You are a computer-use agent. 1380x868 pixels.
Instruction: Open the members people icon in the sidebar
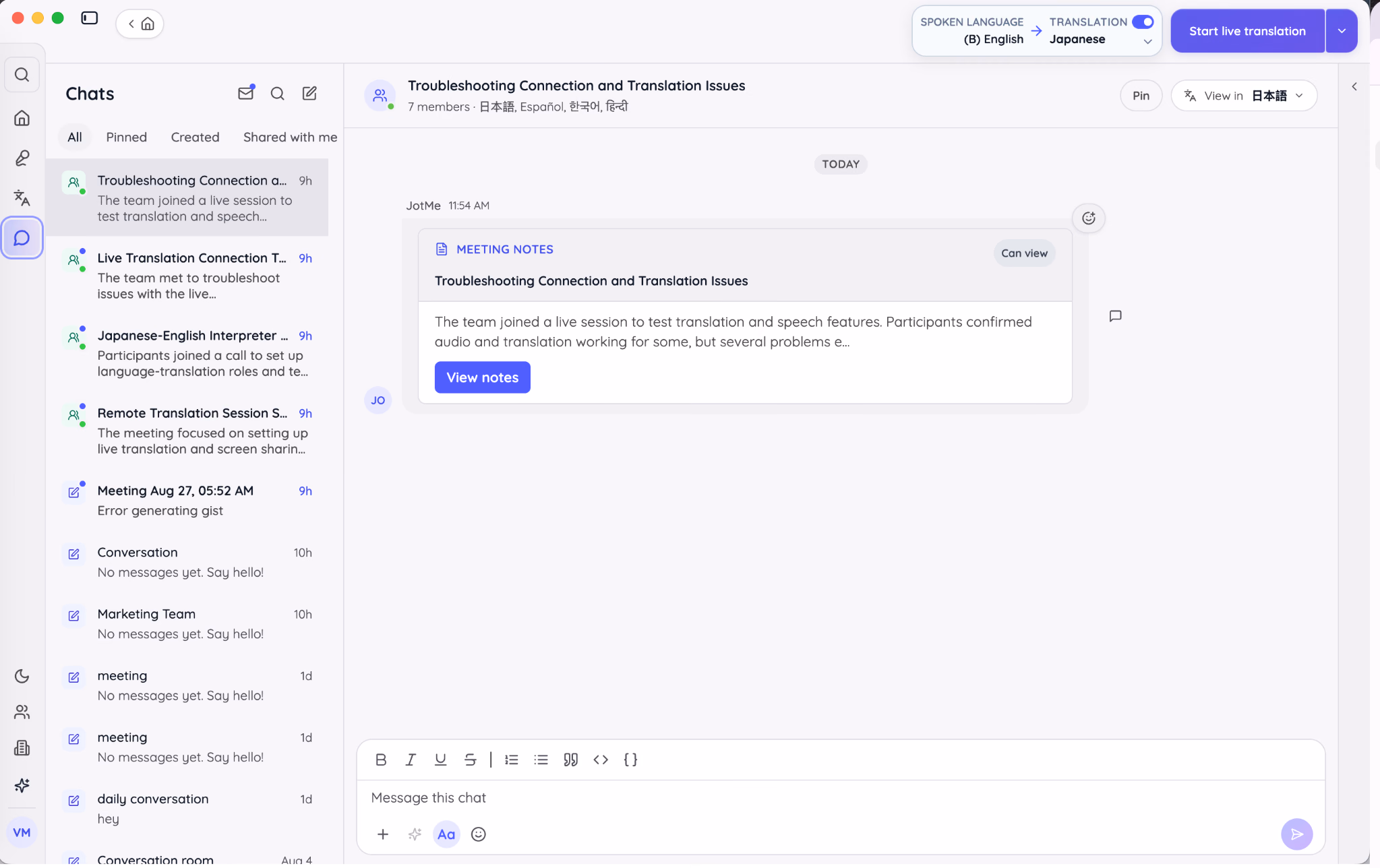pyautogui.click(x=22, y=712)
